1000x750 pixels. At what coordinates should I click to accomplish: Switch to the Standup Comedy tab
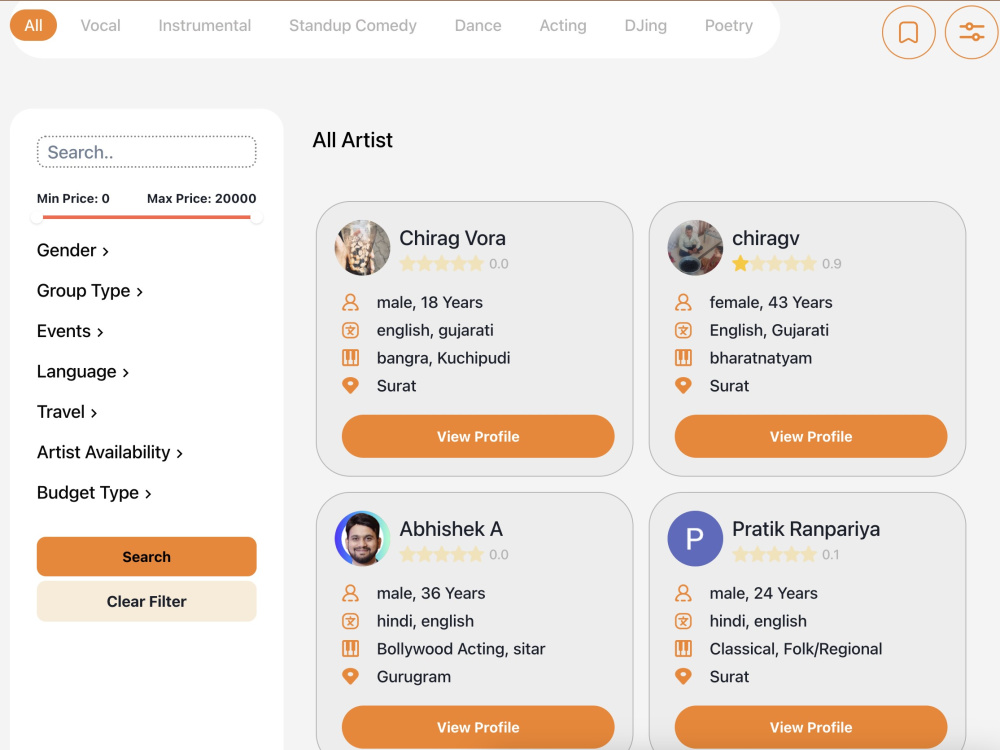coord(353,26)
